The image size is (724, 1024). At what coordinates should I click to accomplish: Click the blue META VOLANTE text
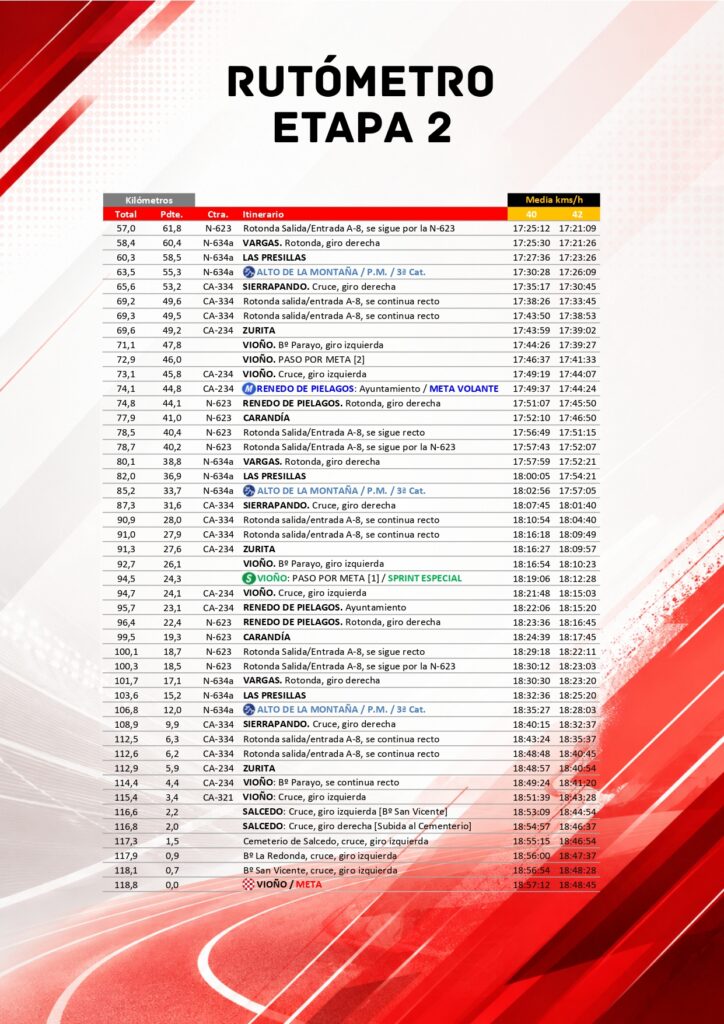tap(464, 389)
